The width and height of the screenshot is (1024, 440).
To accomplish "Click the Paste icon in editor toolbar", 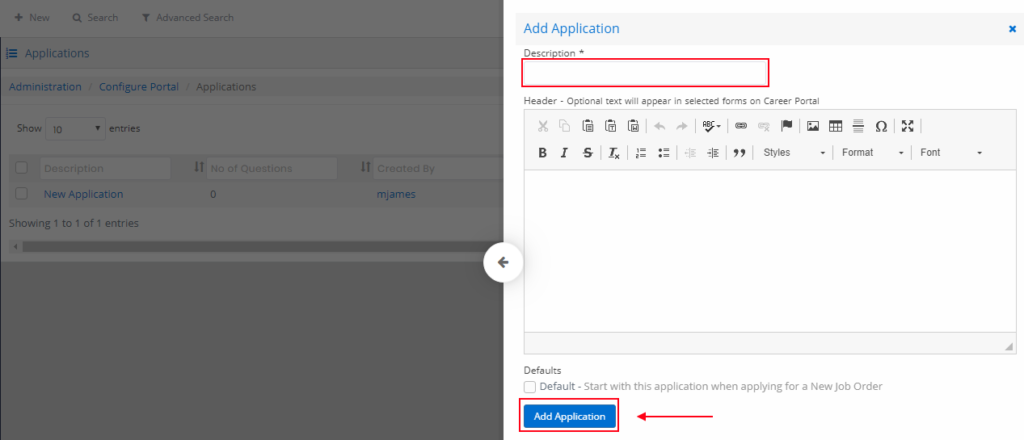I will [588, 126].
